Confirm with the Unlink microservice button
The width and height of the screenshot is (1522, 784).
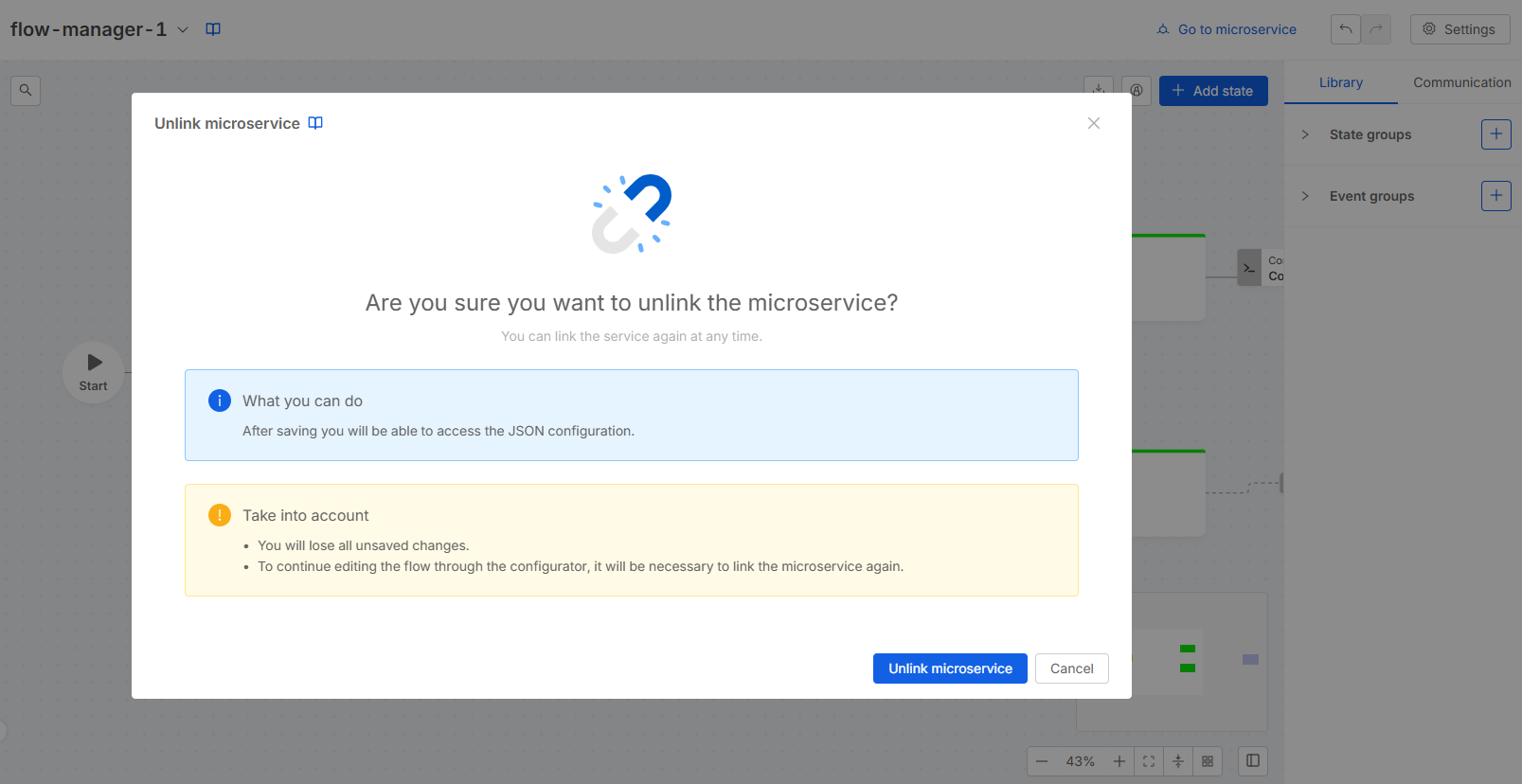coord(950,668)
